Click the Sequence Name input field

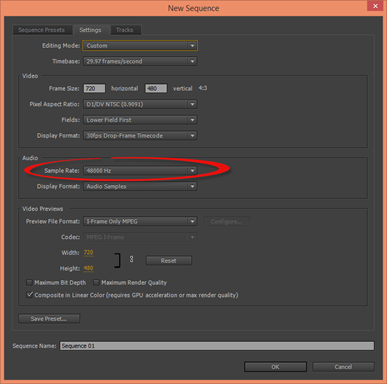tap(217, 346)
